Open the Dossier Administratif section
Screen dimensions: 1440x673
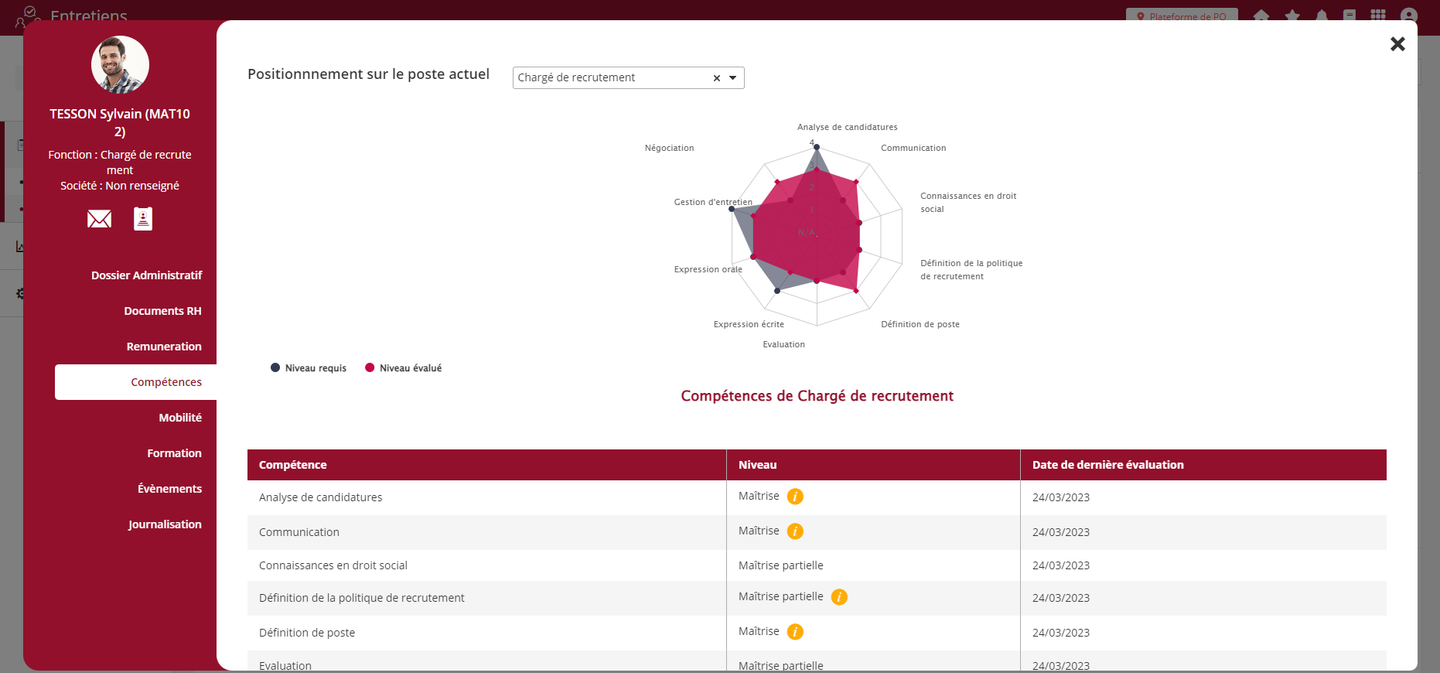pyautogui.click(x=146, y=275)
